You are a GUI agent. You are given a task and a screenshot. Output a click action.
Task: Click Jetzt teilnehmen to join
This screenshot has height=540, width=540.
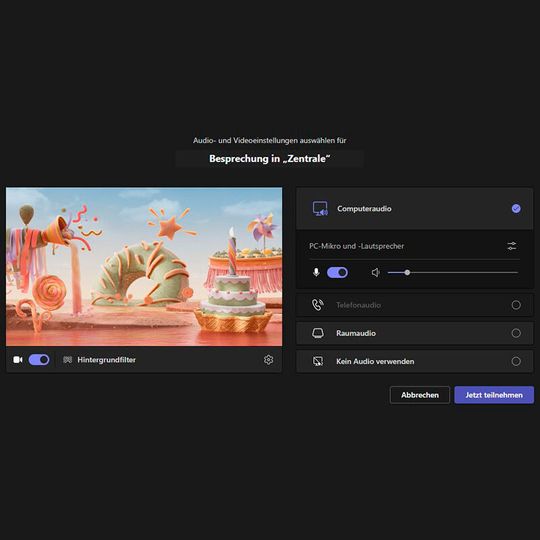[x=494, y=395]
